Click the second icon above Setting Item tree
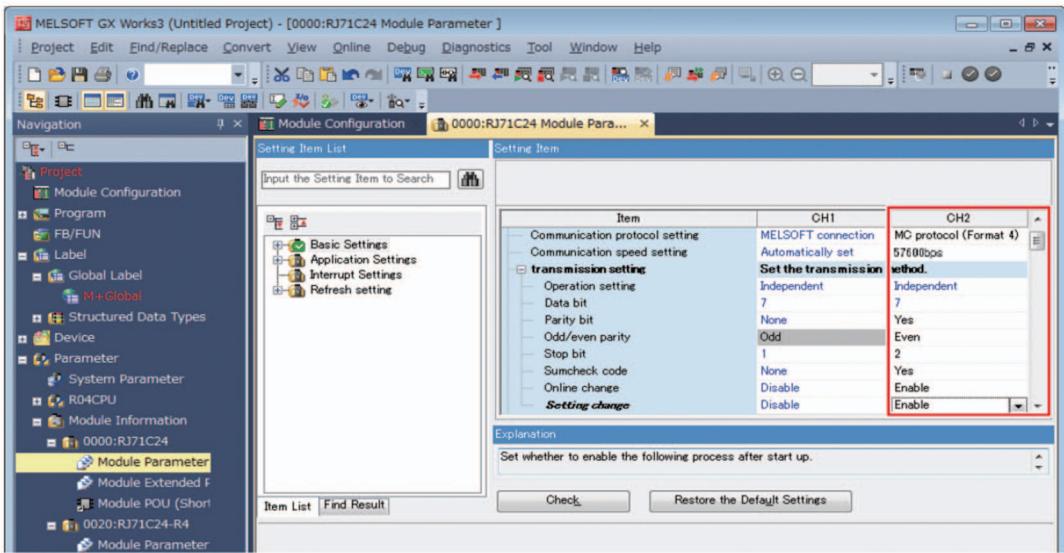Viewport: 1064px width, 553px height. (x=299, y=222)
